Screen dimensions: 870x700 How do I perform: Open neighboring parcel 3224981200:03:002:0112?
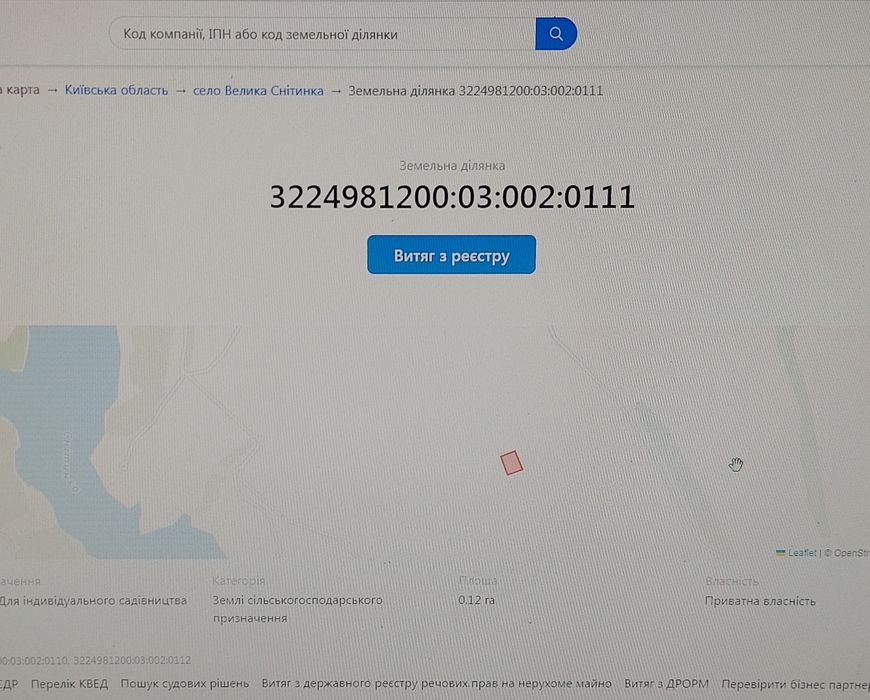click(x=132, y=660)
